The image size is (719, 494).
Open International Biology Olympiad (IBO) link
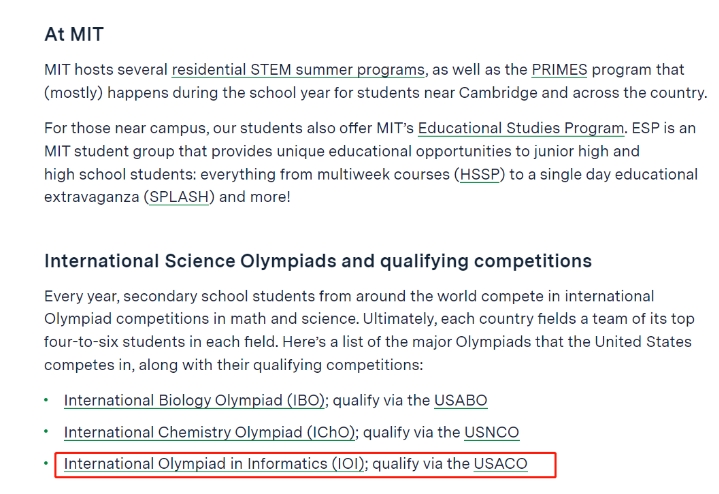pyautogui.click(x=194, y=400)
